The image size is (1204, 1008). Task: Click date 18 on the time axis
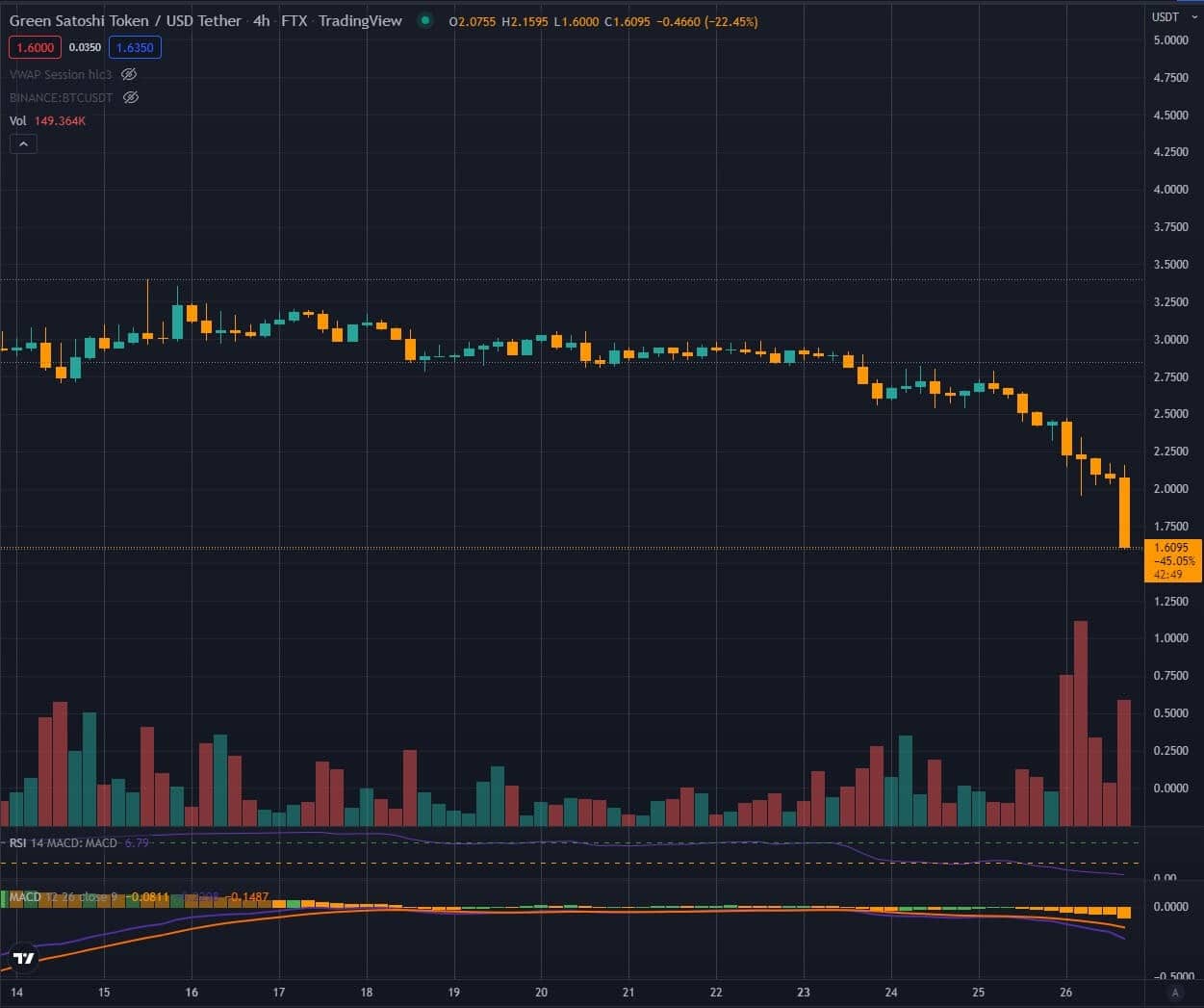click(366, 992)
